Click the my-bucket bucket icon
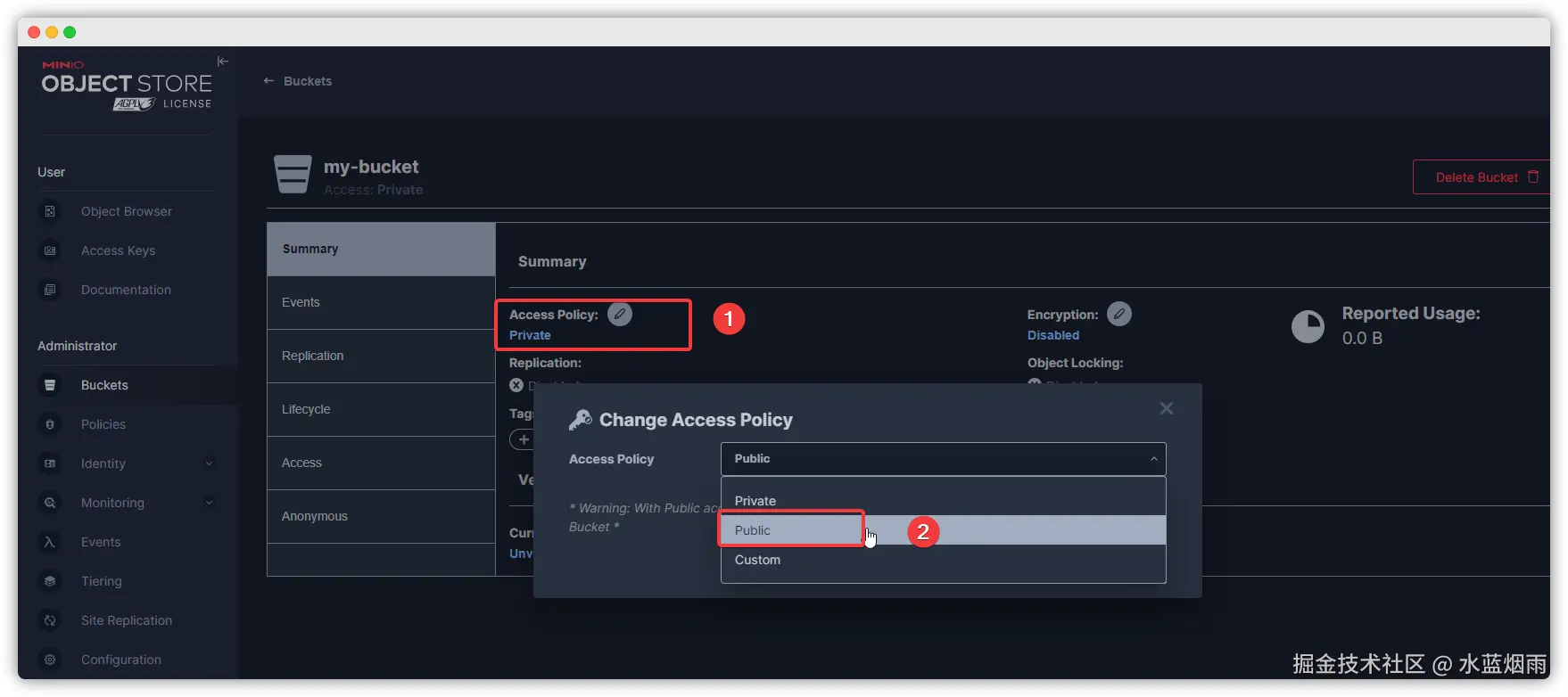The height and width of the screenshot is (697, 1568). pyautogui.click(x=293, y=175)
